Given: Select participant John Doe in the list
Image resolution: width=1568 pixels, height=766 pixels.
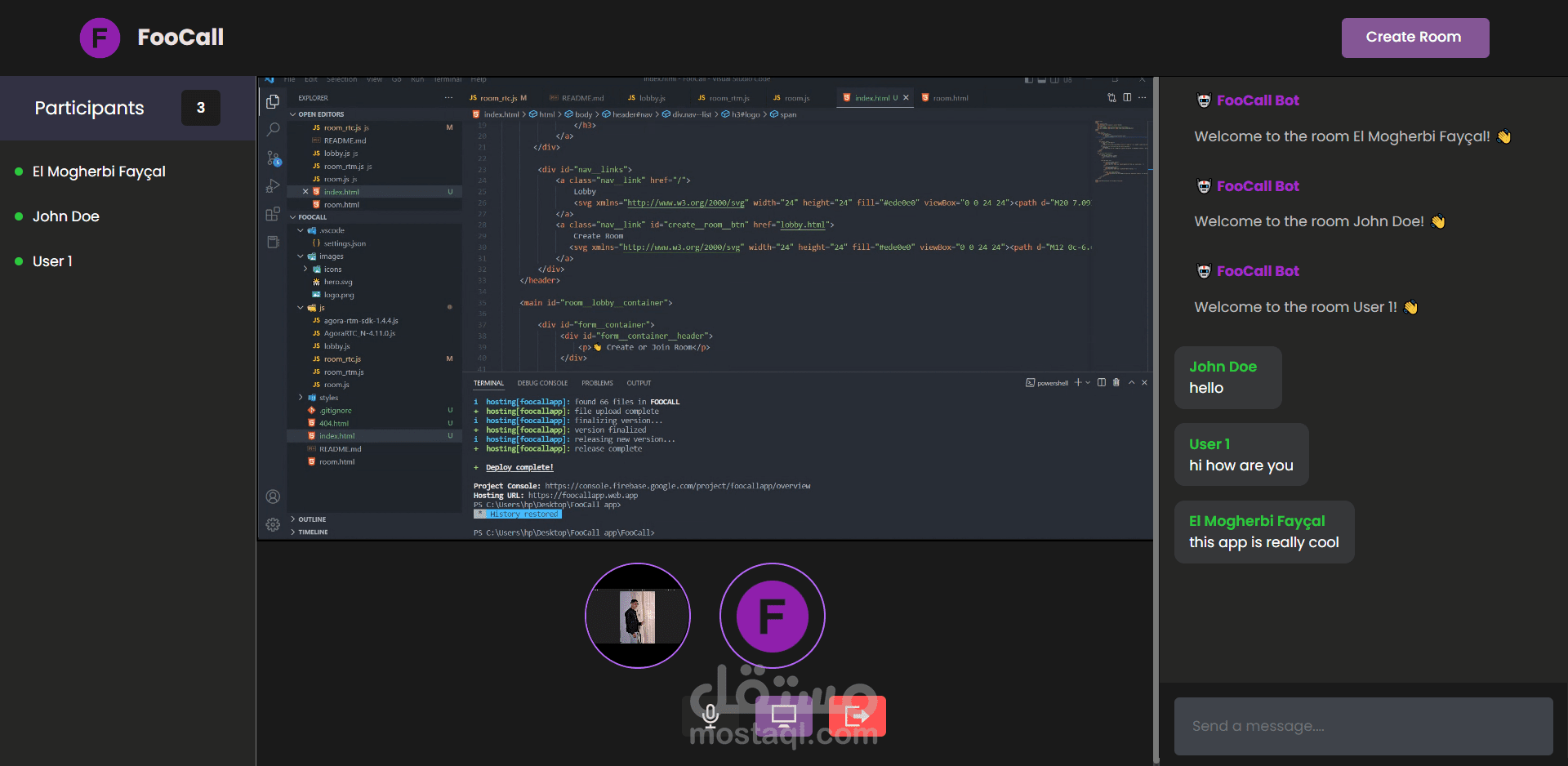Looking at the screenshot, I should (x=66, y=216).
